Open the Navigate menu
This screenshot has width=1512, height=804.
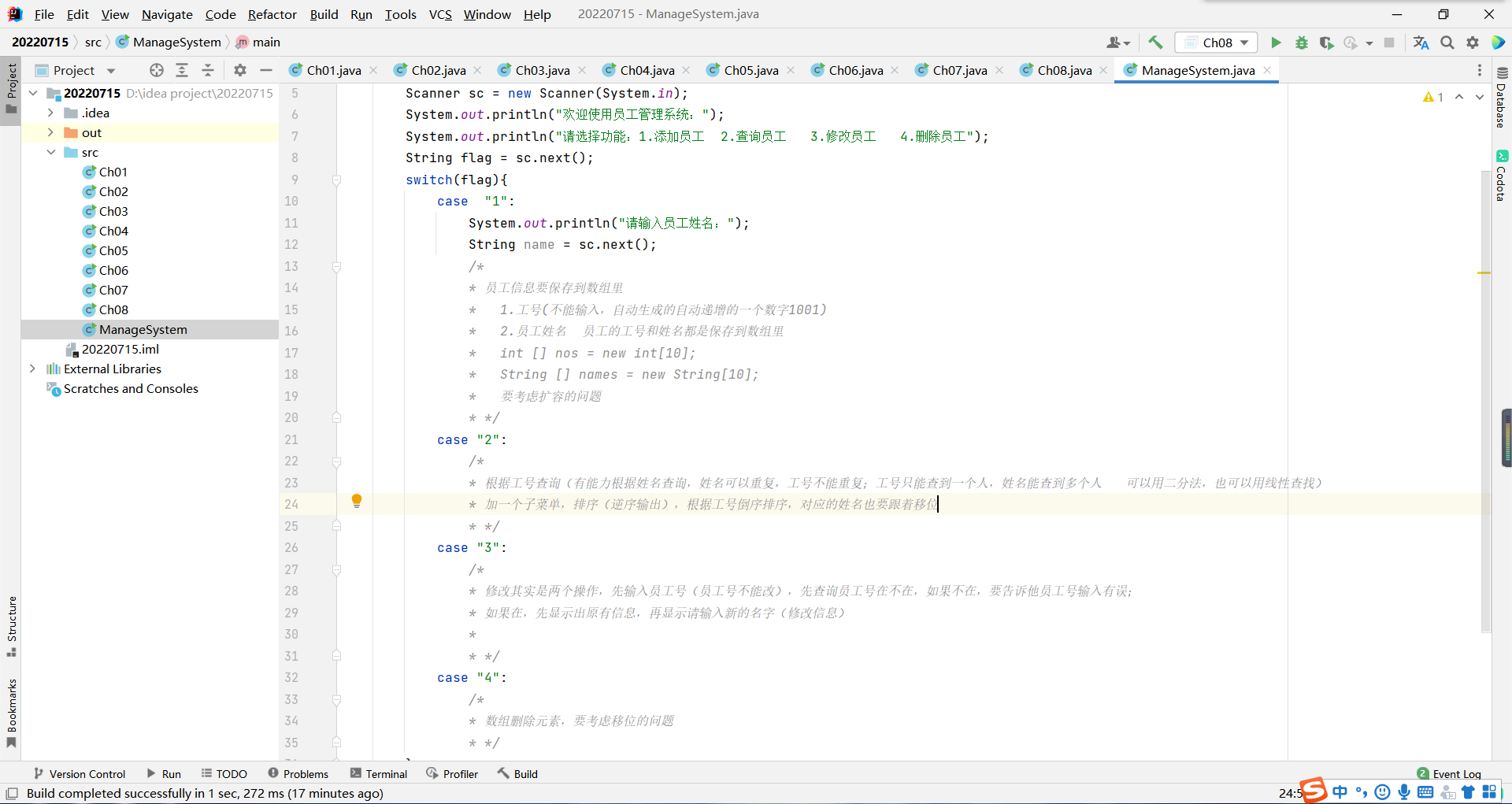pos(167,14)
